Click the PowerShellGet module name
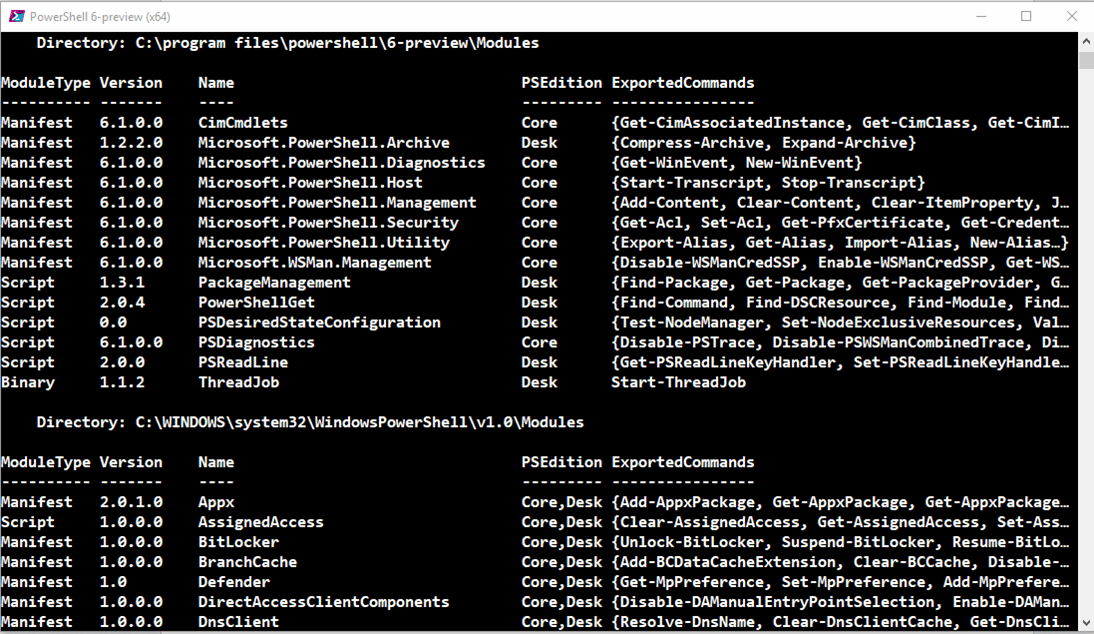The width and height of the screenshot is (1094, 634). [x=256, y=303]
